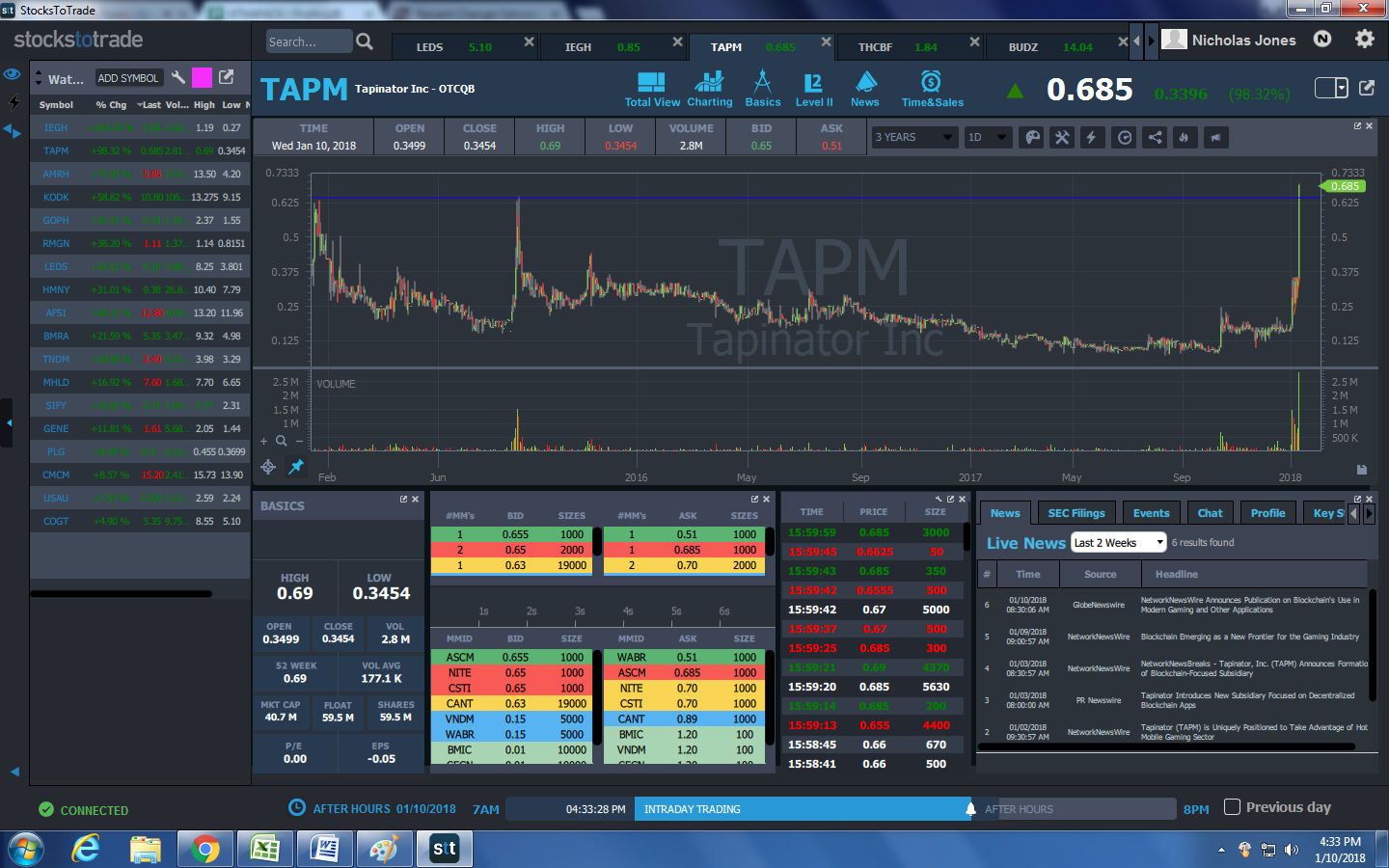This screenshot has width=1389, height=868.
Task: Click the Time&Sales alarm clock icon
Action: click(931, 82)
